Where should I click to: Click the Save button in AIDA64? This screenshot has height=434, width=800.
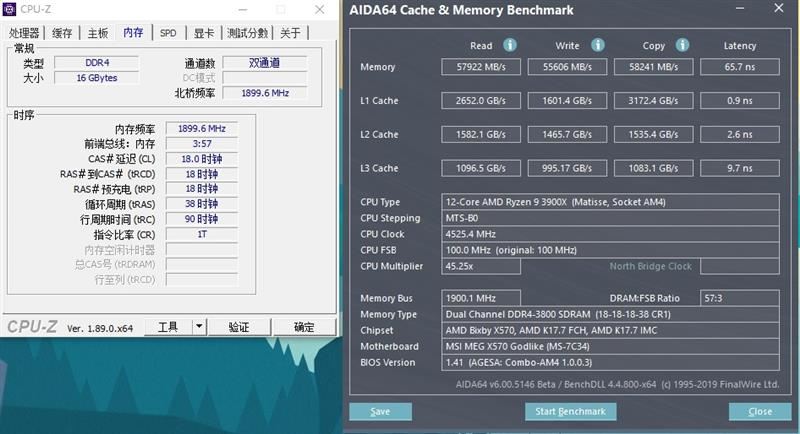pos(380,412)
